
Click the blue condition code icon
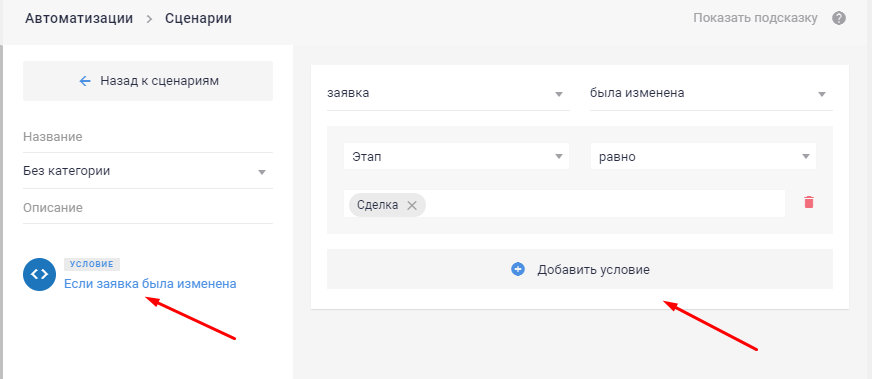pyautogui.click(x=39, y=275)
